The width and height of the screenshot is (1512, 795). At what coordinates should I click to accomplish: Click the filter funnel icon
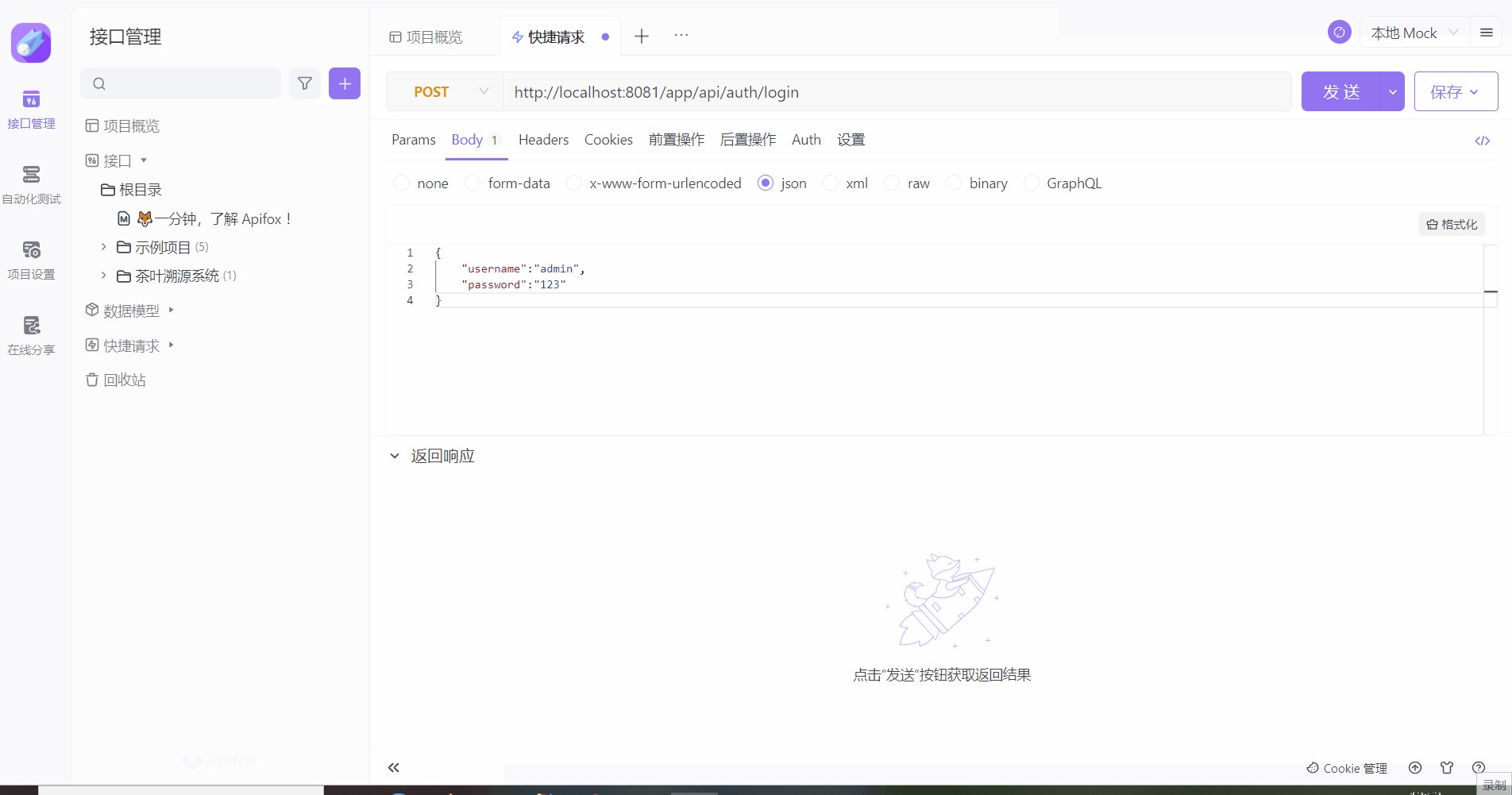coord(305,83)
